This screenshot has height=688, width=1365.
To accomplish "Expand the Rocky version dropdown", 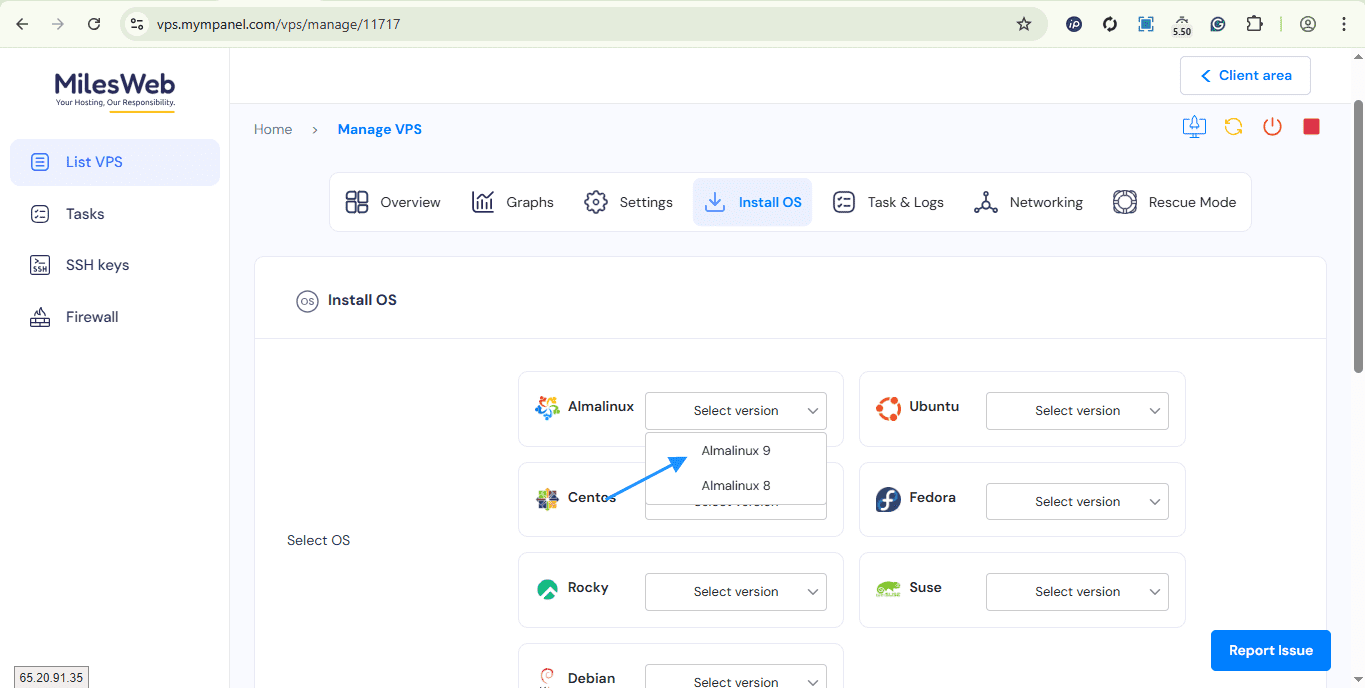I will 735,592.
